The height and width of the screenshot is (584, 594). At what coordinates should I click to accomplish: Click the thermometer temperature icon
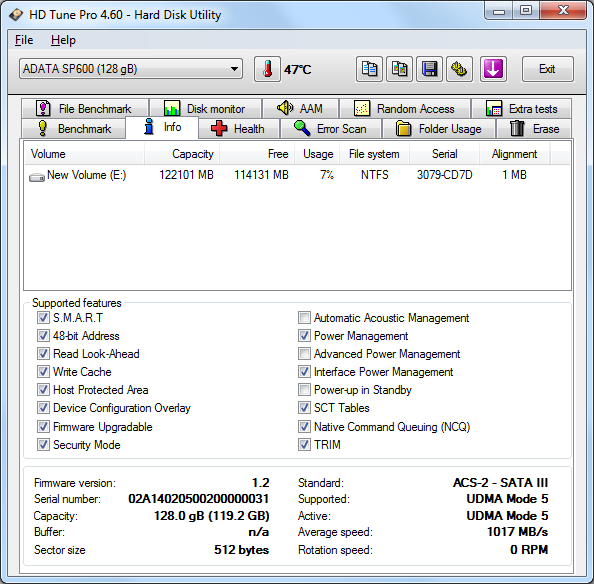coord(267,69)
